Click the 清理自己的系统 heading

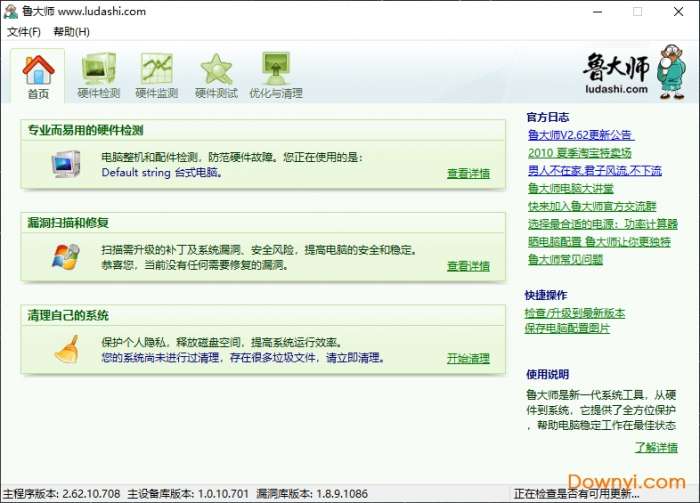click(x=68, y=316)
